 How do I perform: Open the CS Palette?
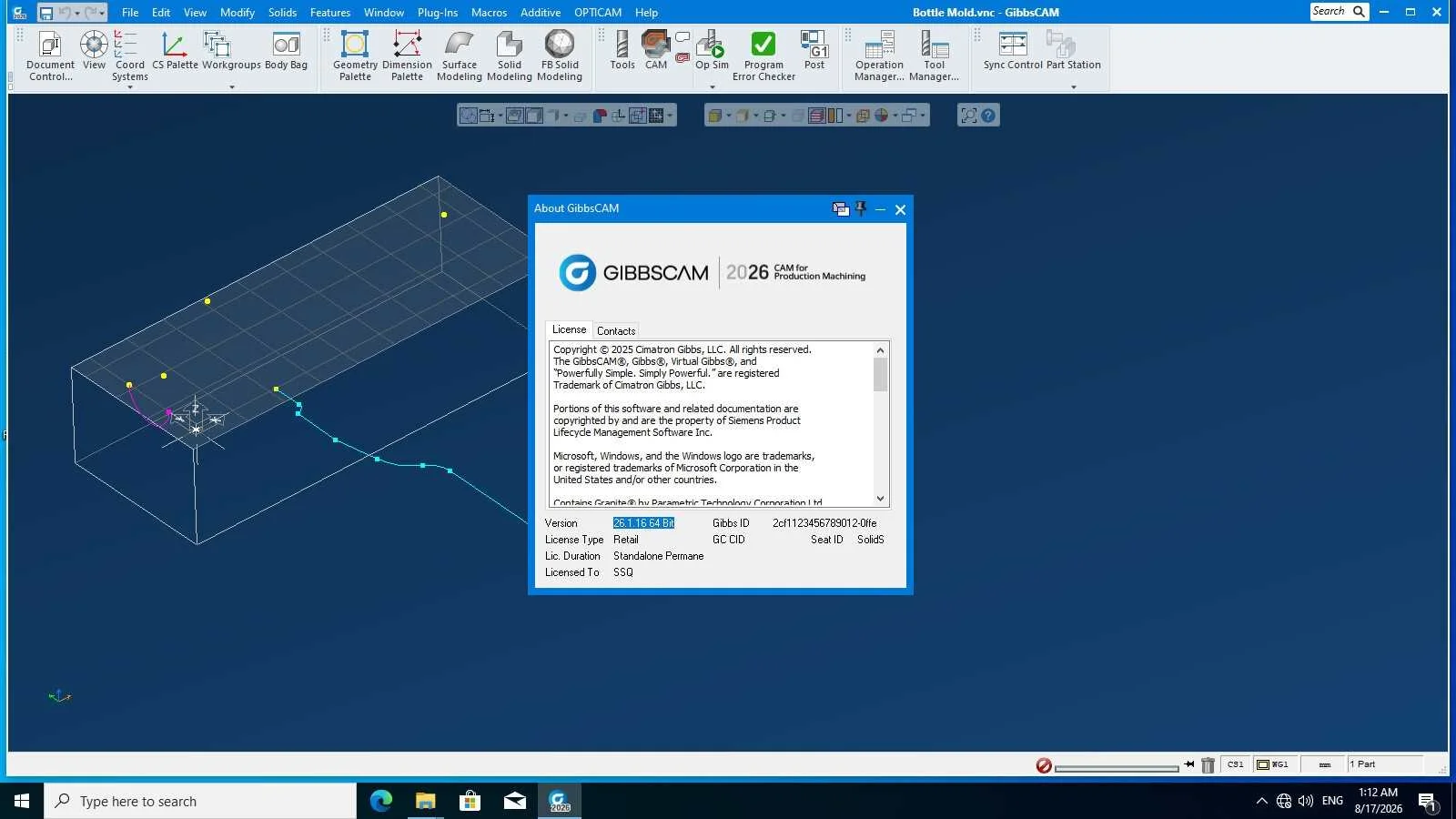(175, 50)
